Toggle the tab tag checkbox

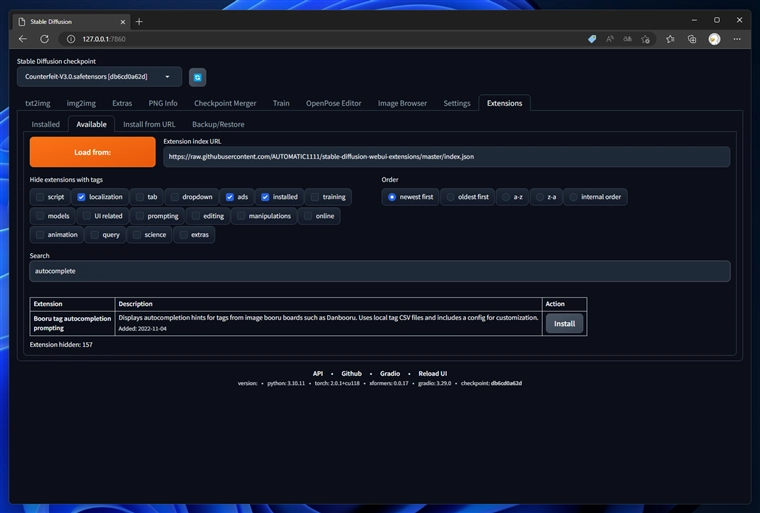140,197
